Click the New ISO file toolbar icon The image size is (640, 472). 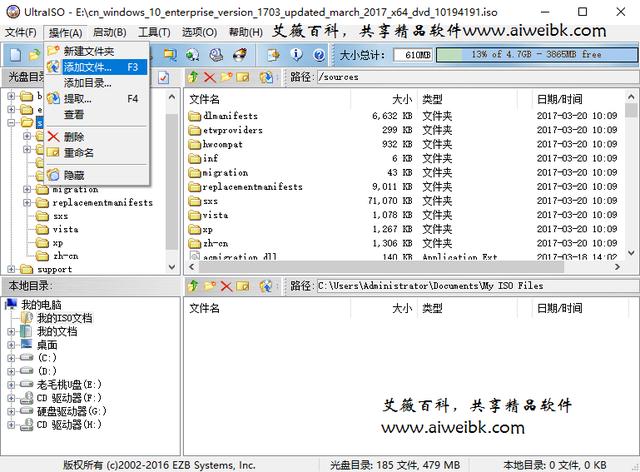(15, 55)
